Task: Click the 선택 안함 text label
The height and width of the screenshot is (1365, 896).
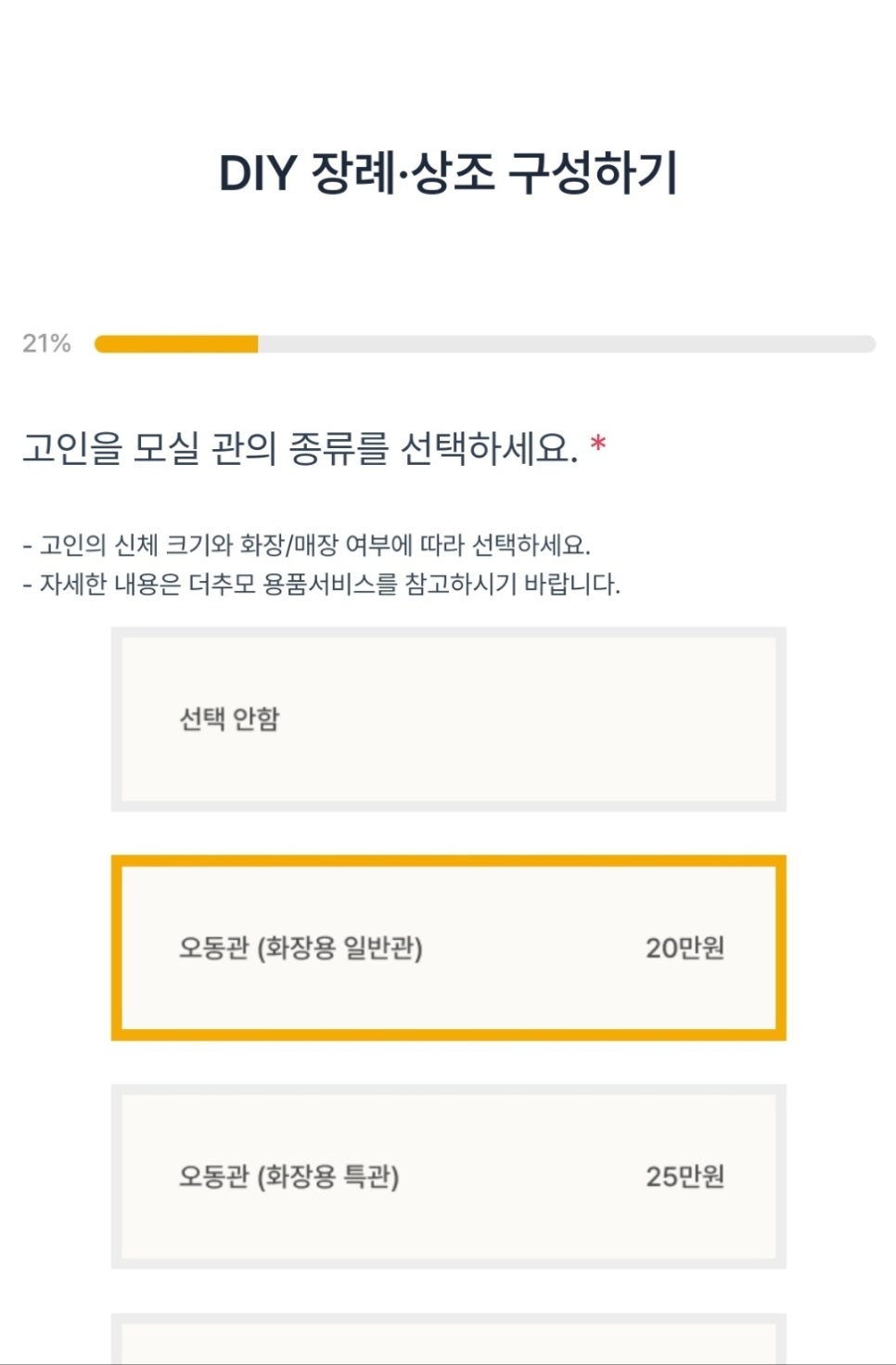Action: (x=229, y=719)
